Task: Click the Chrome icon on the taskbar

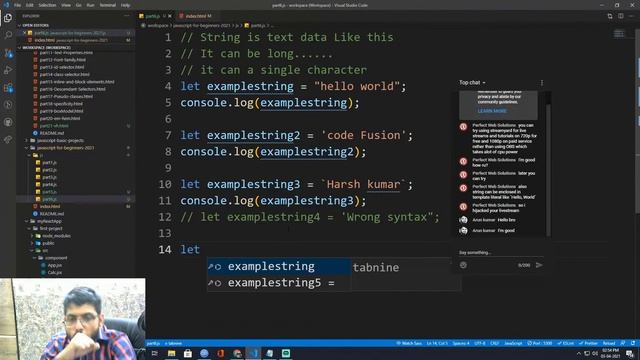Action: click(237, 353)
